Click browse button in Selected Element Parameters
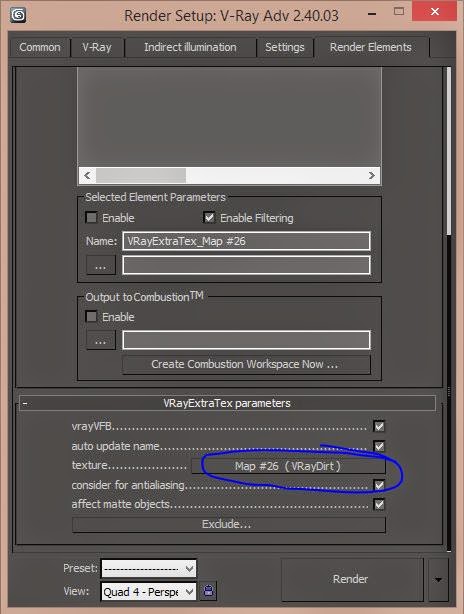 (x=101, y=265)
